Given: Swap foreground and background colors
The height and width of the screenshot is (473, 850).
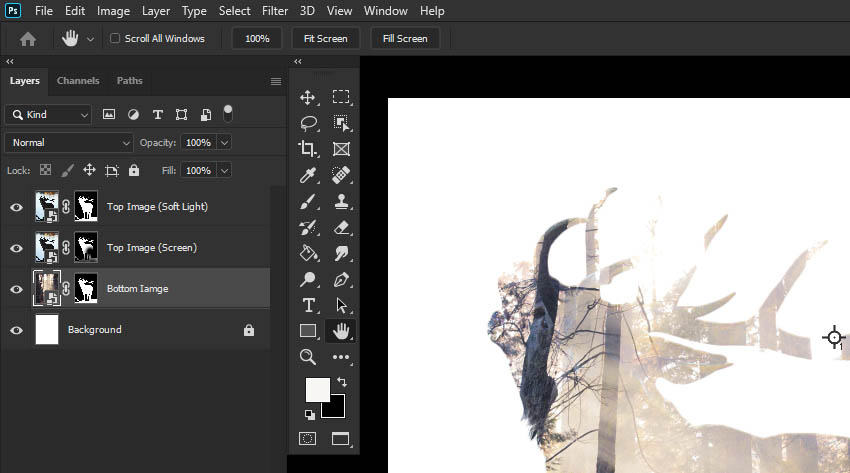Looking at the screenshot, I should [x=342, y=382].
